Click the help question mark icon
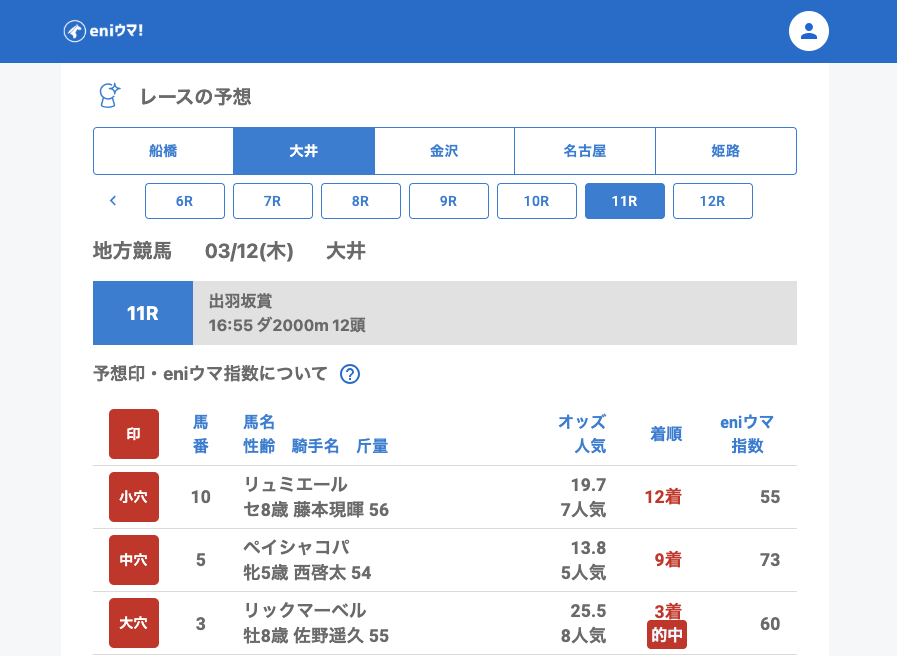Screen dimensions: 897x656 point(350,374)
